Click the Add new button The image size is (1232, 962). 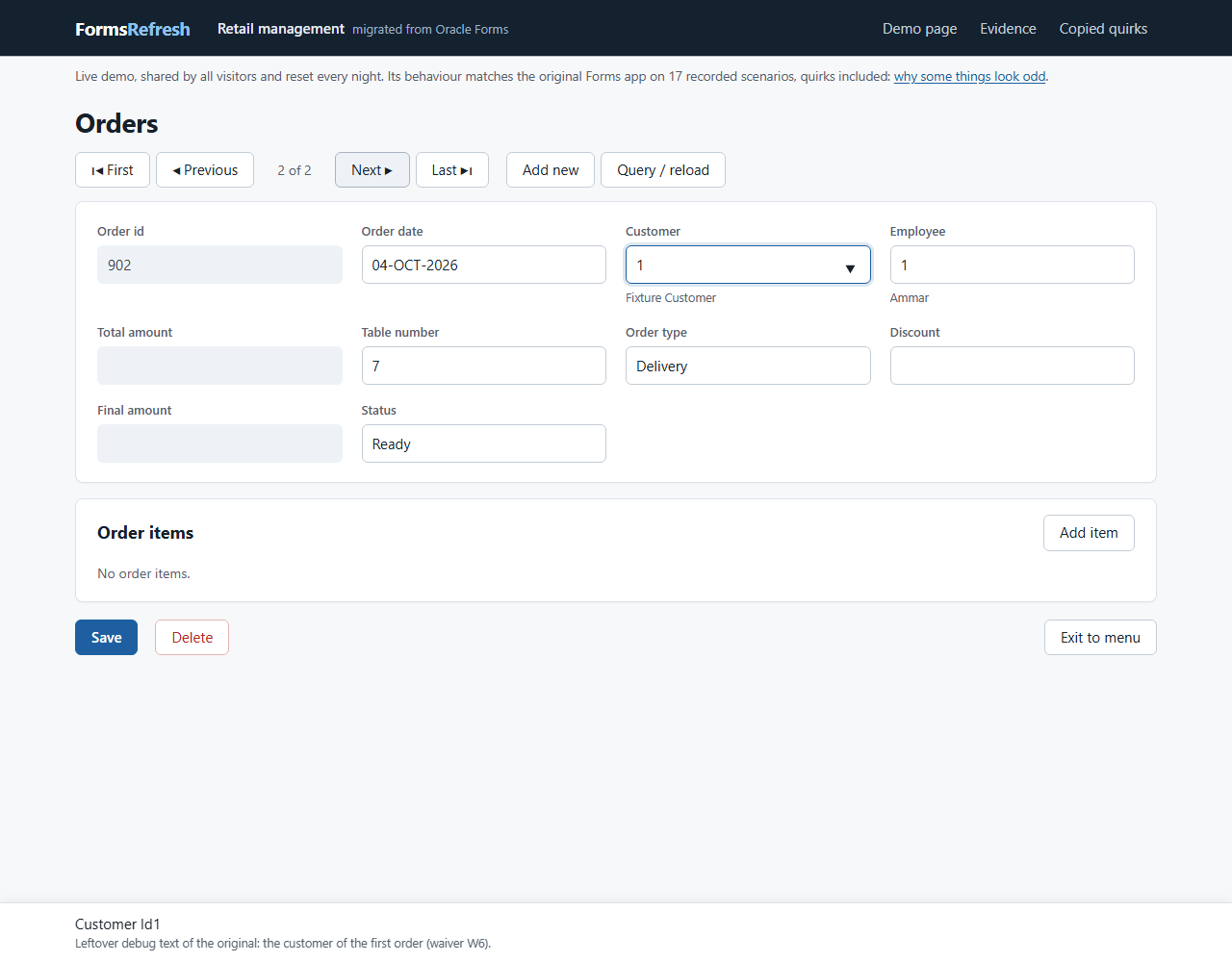click(551, 170)
